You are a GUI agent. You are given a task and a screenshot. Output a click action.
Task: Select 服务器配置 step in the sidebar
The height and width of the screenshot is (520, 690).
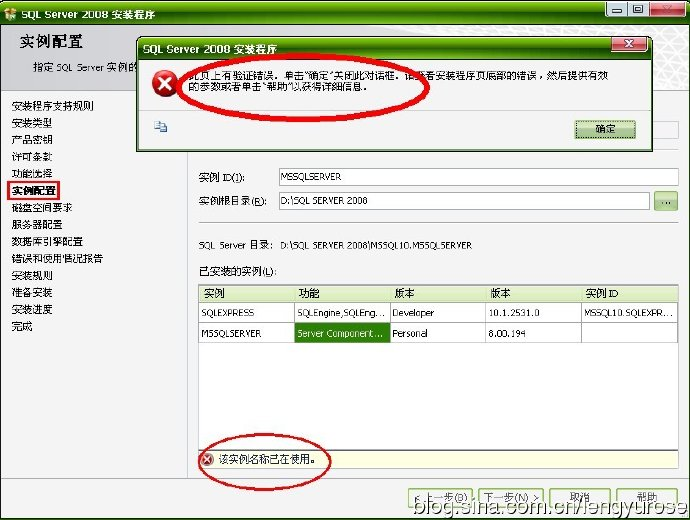pyautogui.click(x=37, y=224)
